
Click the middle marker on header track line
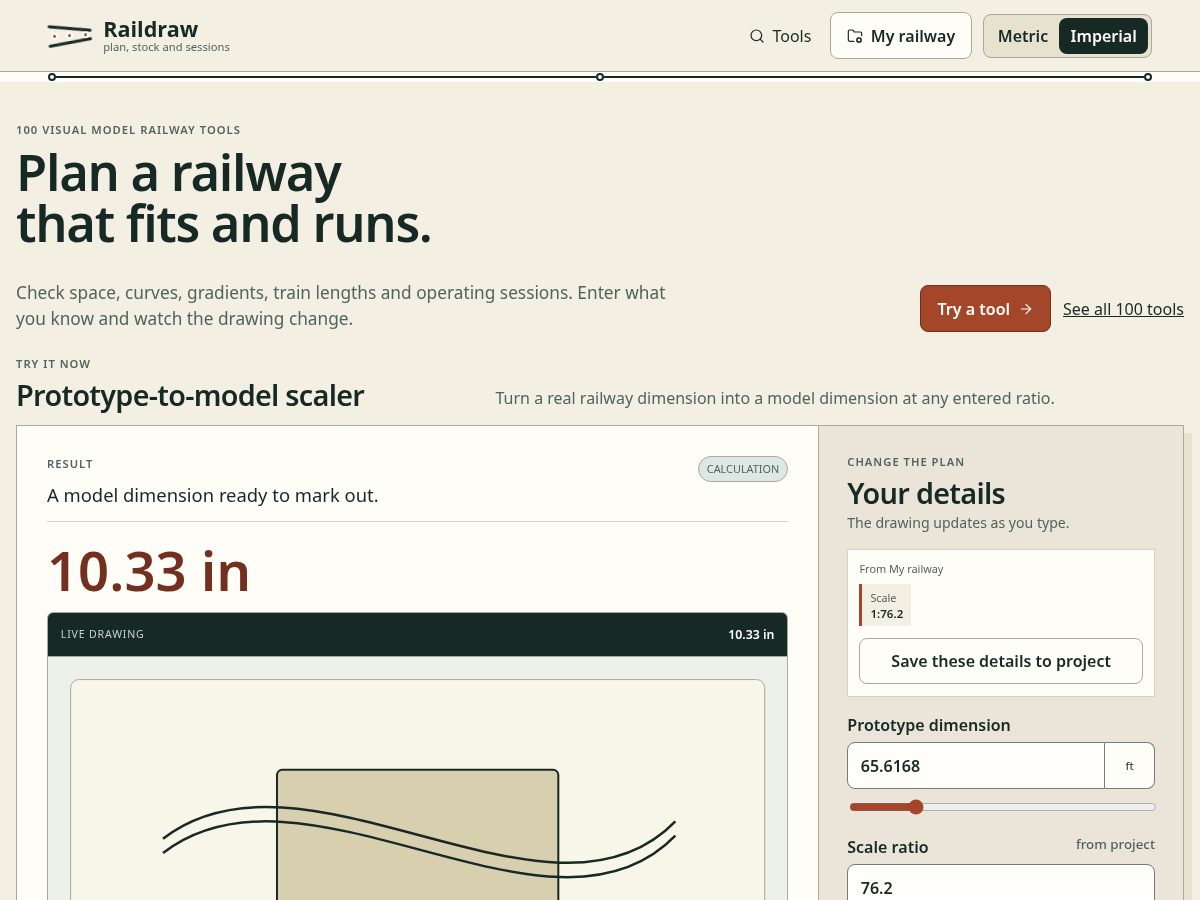(600, 77)
